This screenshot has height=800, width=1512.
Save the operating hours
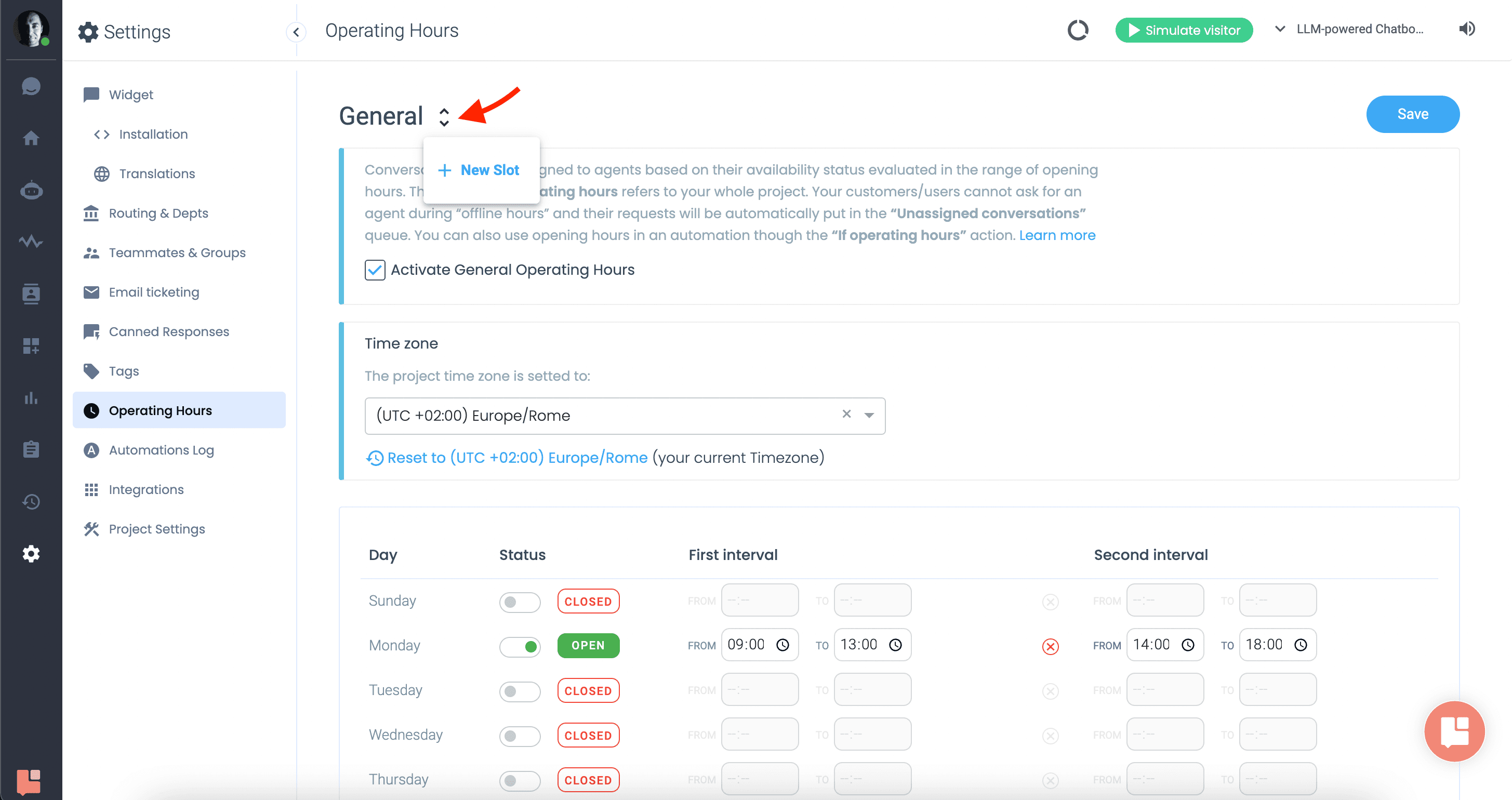1412,114
